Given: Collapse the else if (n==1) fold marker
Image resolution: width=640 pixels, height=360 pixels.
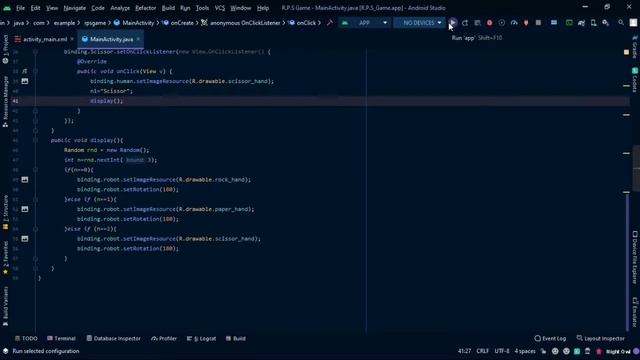Looking at the screenshot, I should pyautogui.click(x=36, y=199).
